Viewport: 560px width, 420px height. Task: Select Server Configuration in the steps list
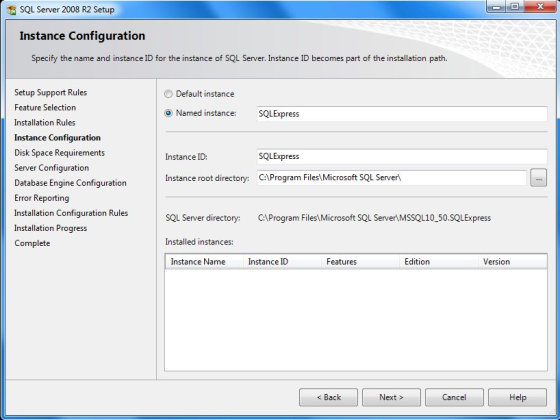[51, 168]
